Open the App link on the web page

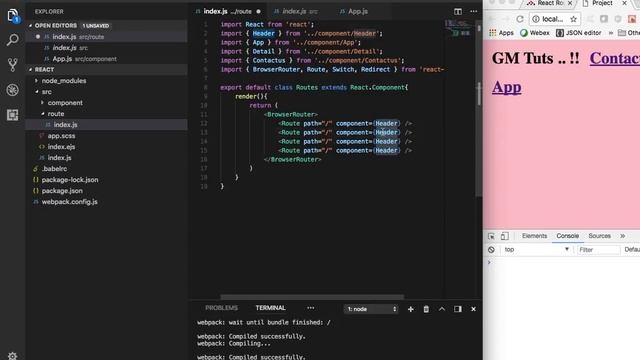click(507, 87)
